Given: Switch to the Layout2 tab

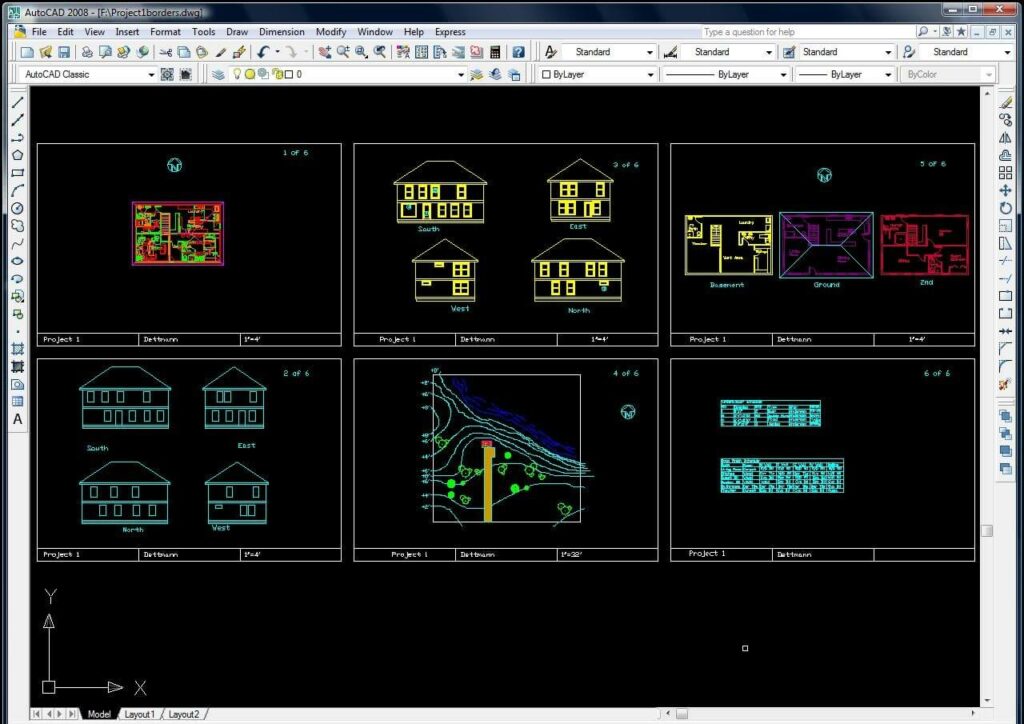Looking at the screenshot, I should 184,714.
